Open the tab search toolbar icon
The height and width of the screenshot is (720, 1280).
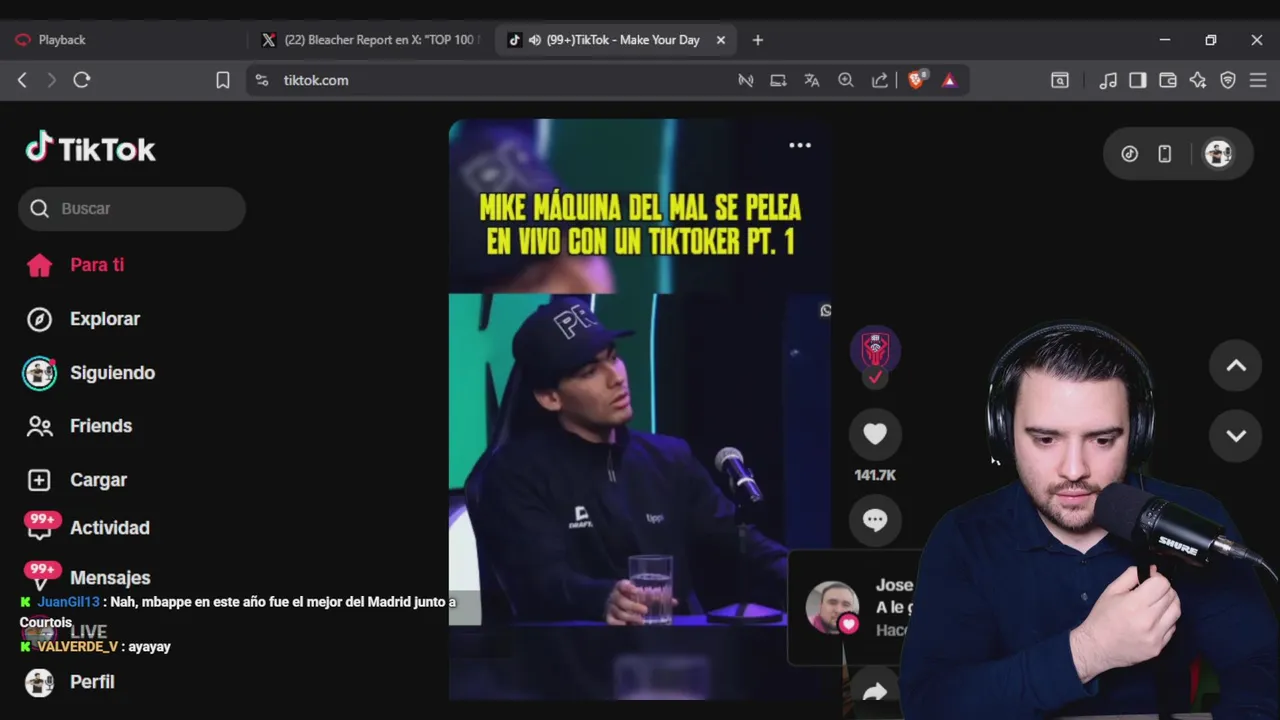pos(1060,80)
